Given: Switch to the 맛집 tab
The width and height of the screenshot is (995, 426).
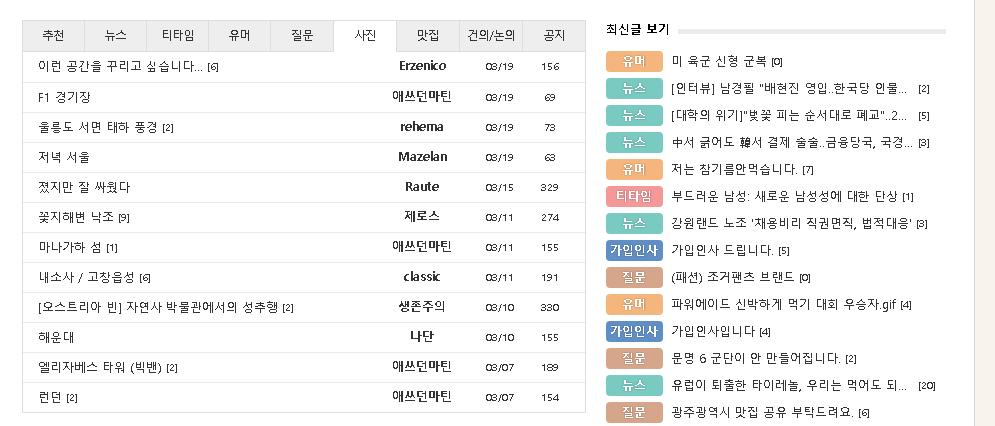Looking at the screenshot, I should 427,36.
